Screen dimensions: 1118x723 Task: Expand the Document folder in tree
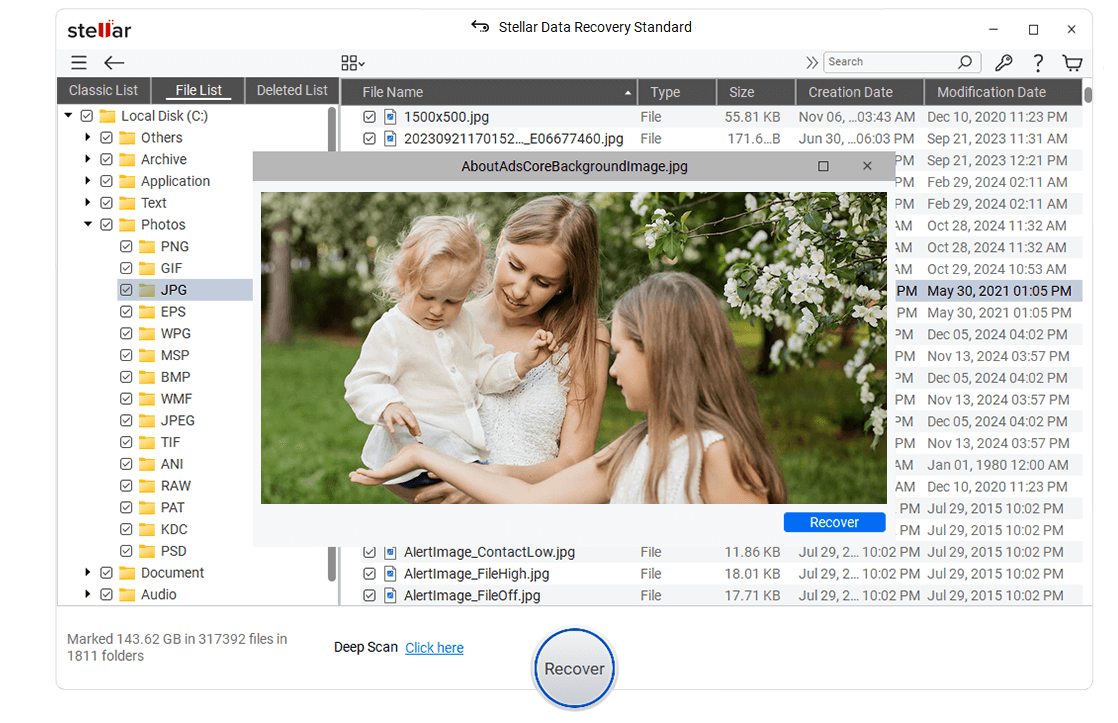pos(87,572)
